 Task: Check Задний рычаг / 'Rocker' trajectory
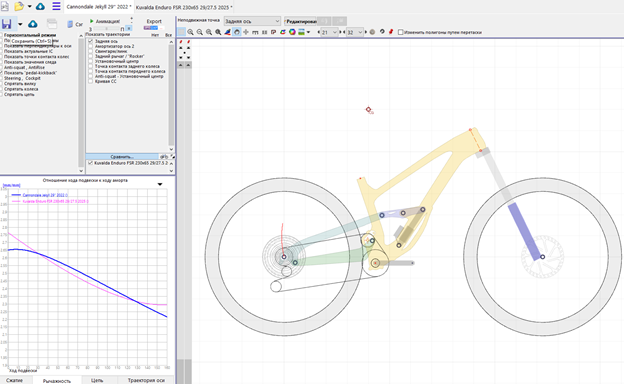coord(91,56)
